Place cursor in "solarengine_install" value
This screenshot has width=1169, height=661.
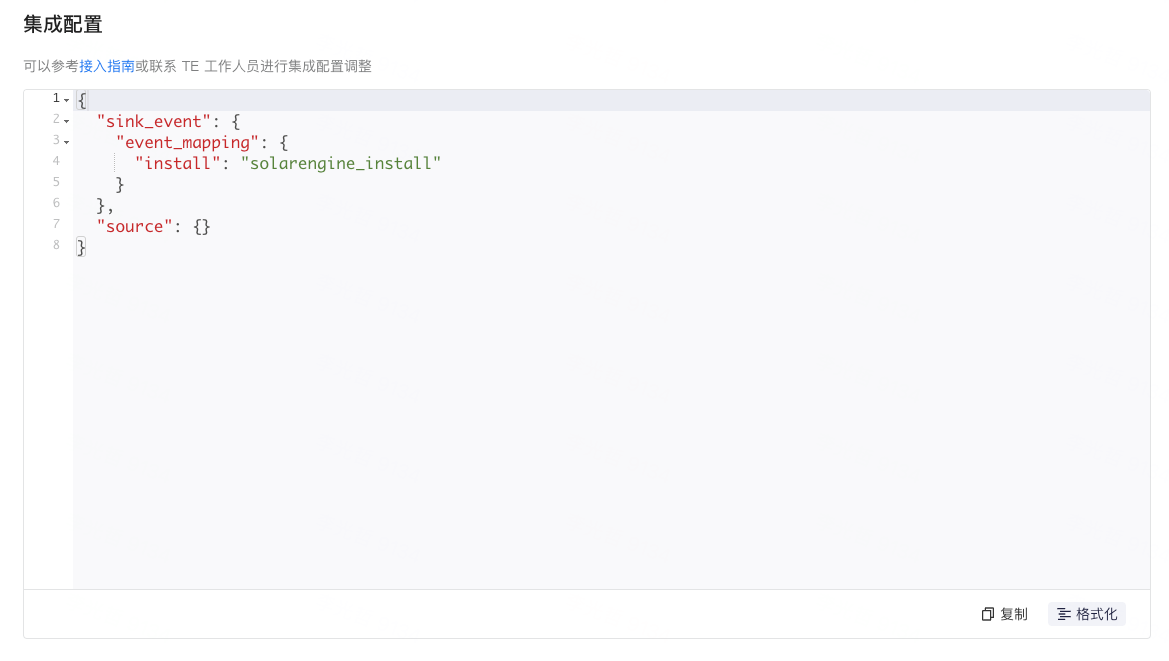click(x=341, y=163)
